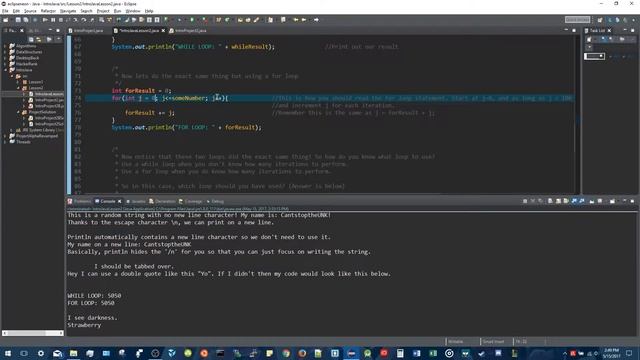Open the Edit menu
This screenshot has height=360, width=640.
[16, 11]
